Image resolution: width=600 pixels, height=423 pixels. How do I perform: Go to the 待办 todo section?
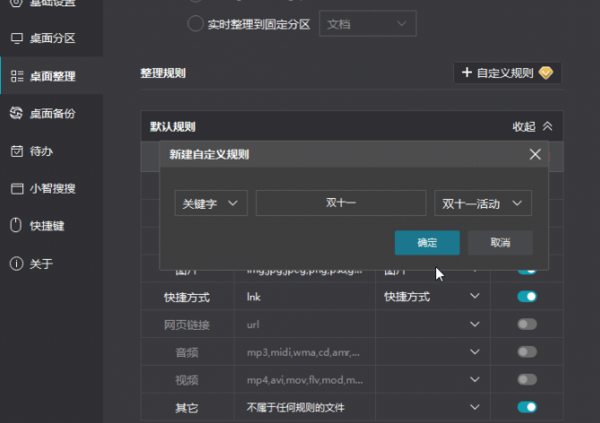pos(43,151)
